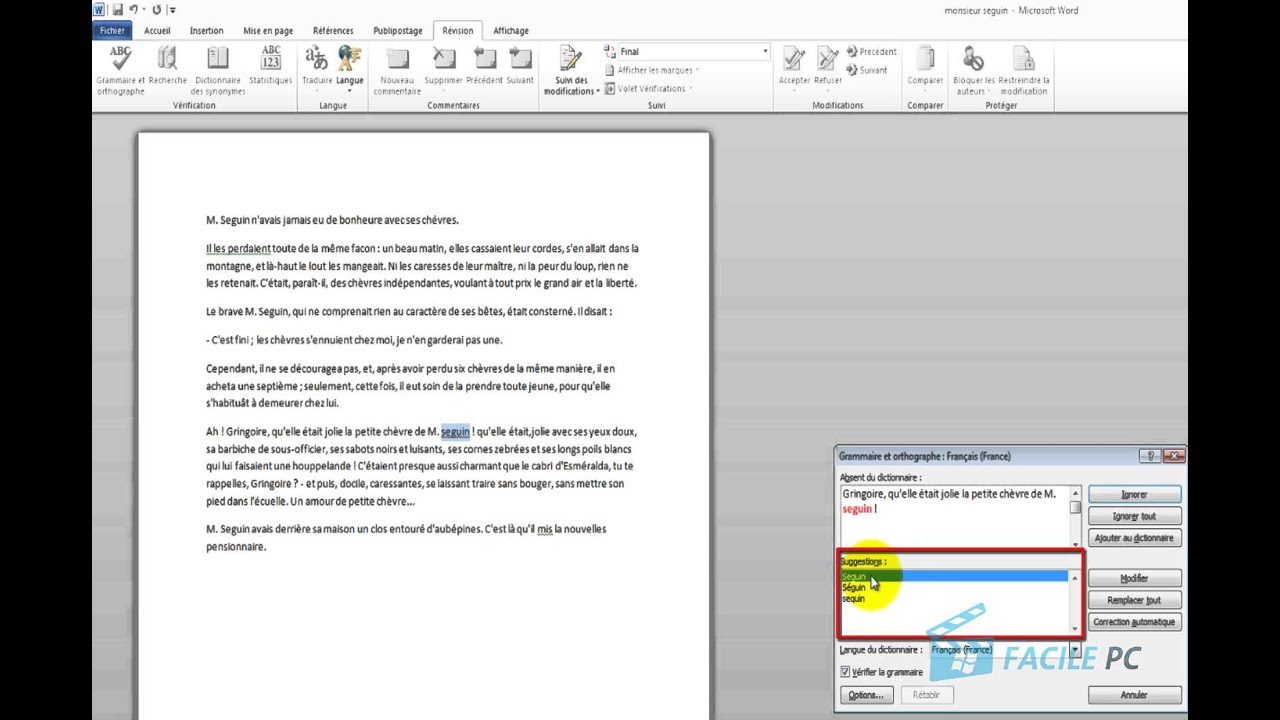
Task: Save document with the floppy disk icon
Action: 117,10
